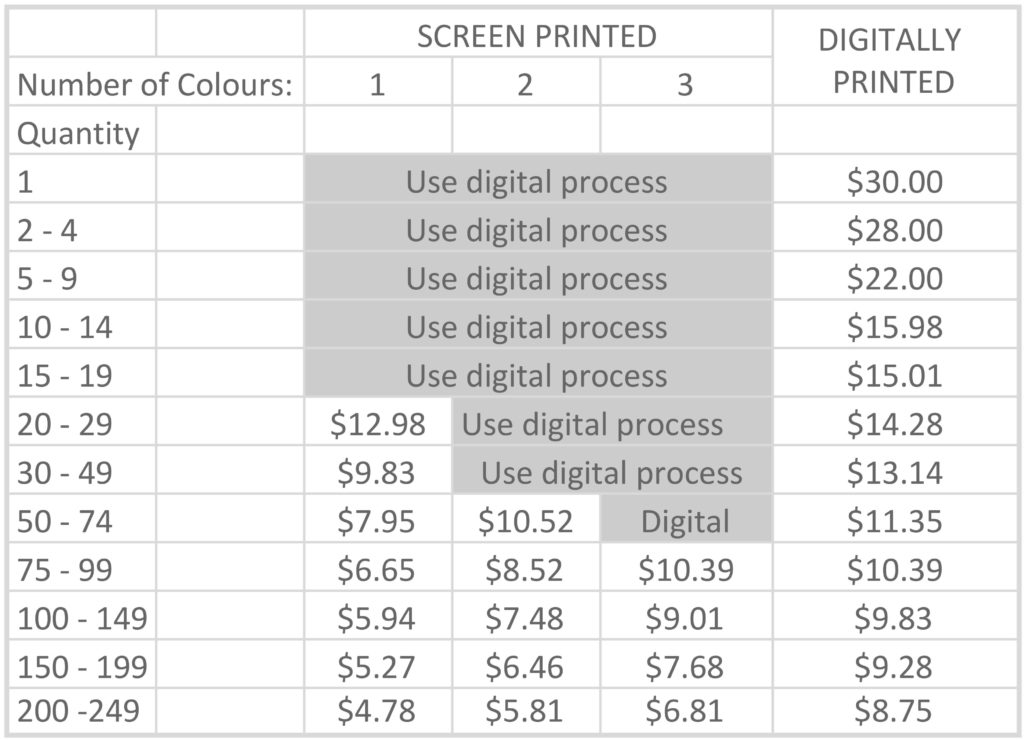The width and height of the screenshot is (1024, 740).
Task: Select the $4.78 price in 200 -249 row
Action: (x=378, y=711)
